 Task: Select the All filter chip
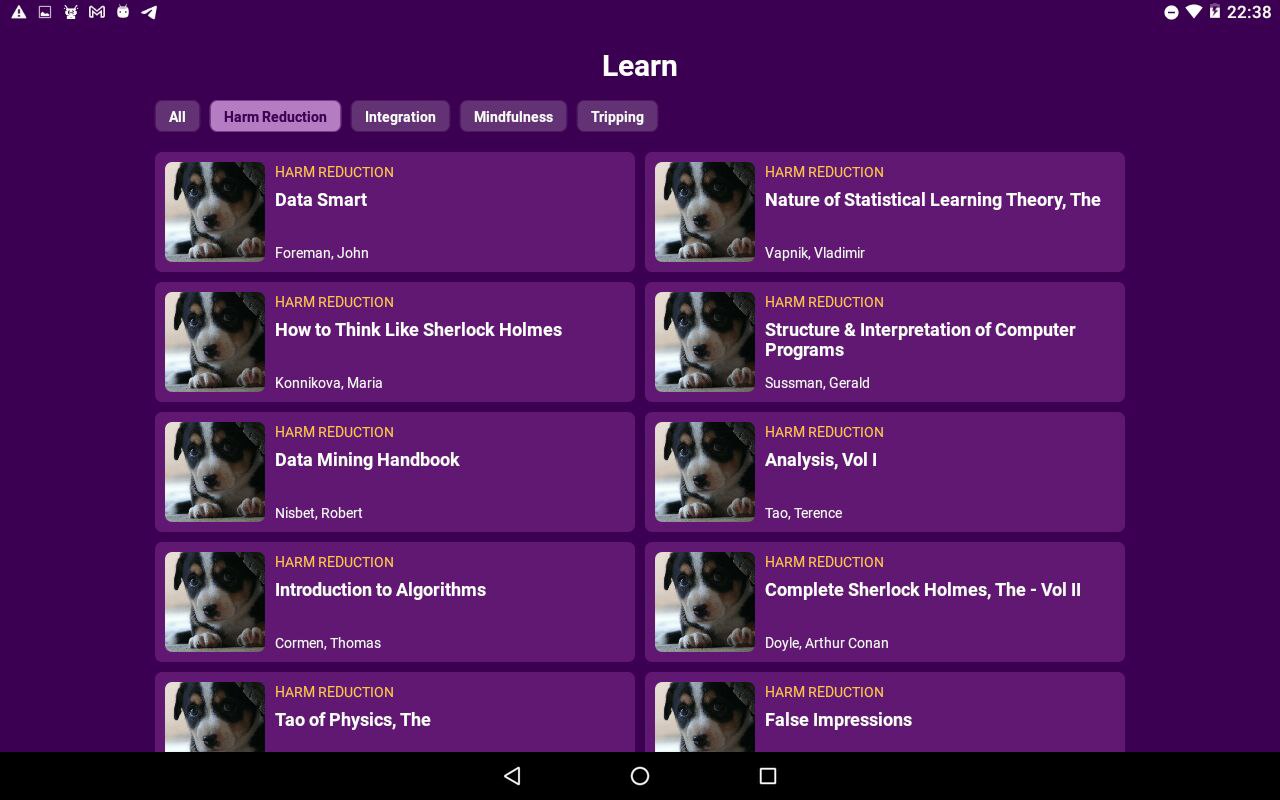tap(177, 116)
